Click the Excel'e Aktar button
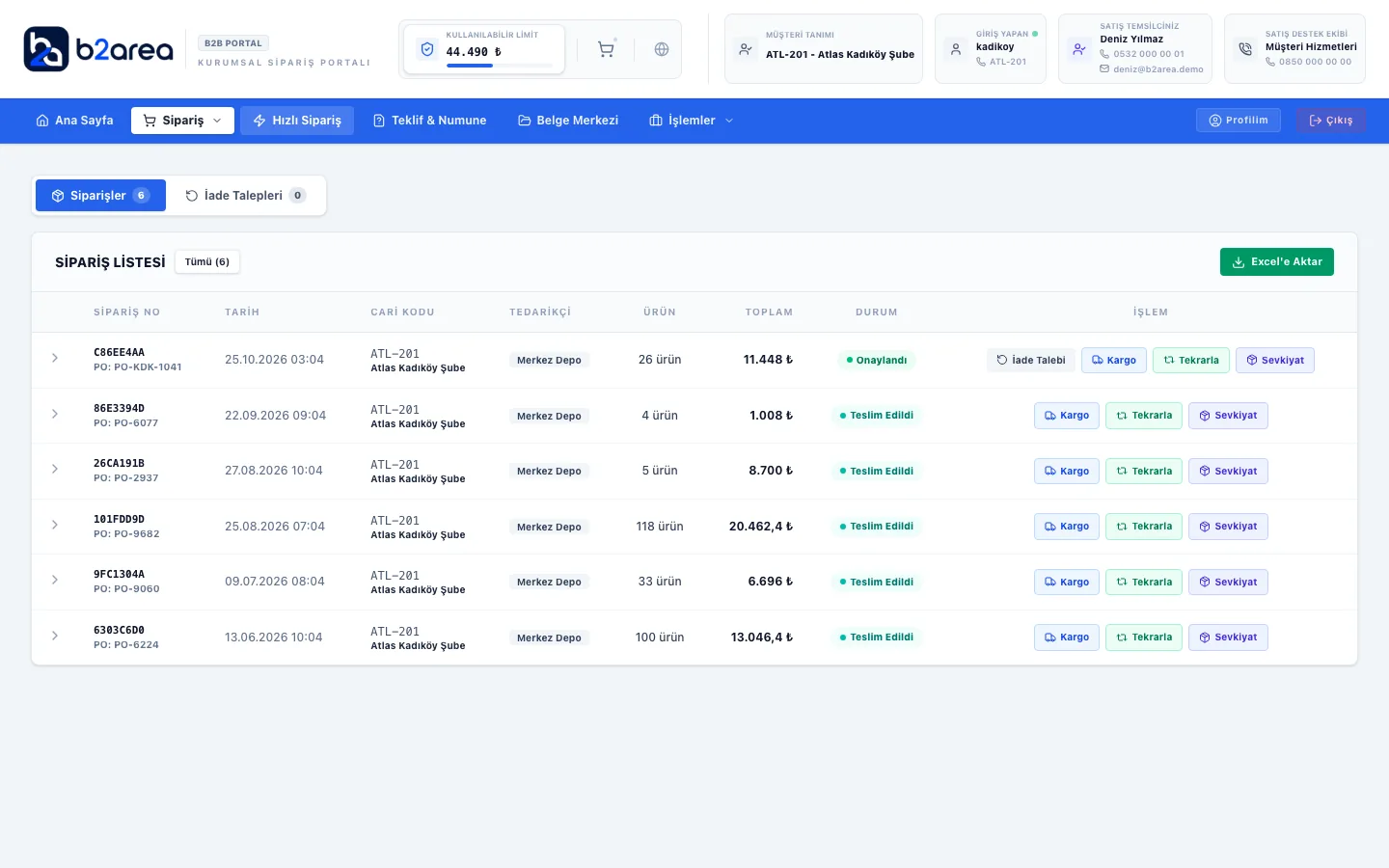Screen dimensions: 1389x868 click(1277, 262)
